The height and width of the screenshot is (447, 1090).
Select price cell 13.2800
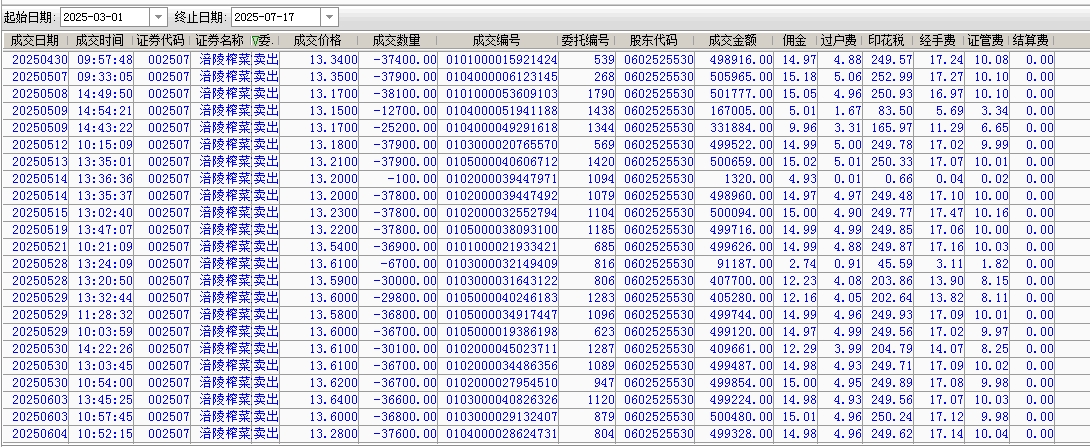pyautogui.click(x=334, y=433)
